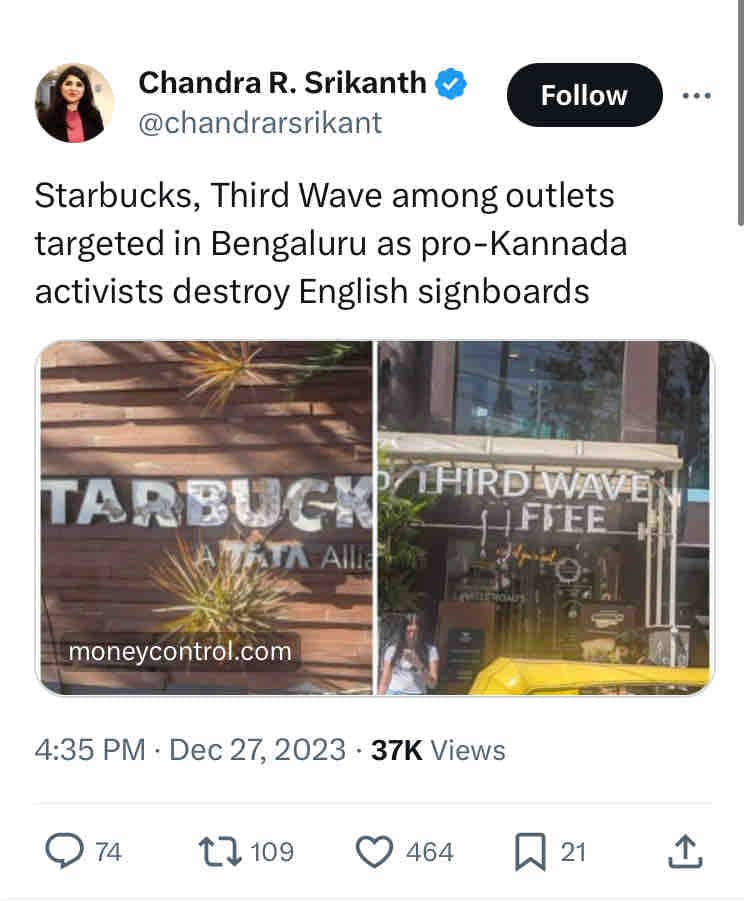The image size is (750, 901).
Task: Open the share upload icon
Action: coord(685,852)
